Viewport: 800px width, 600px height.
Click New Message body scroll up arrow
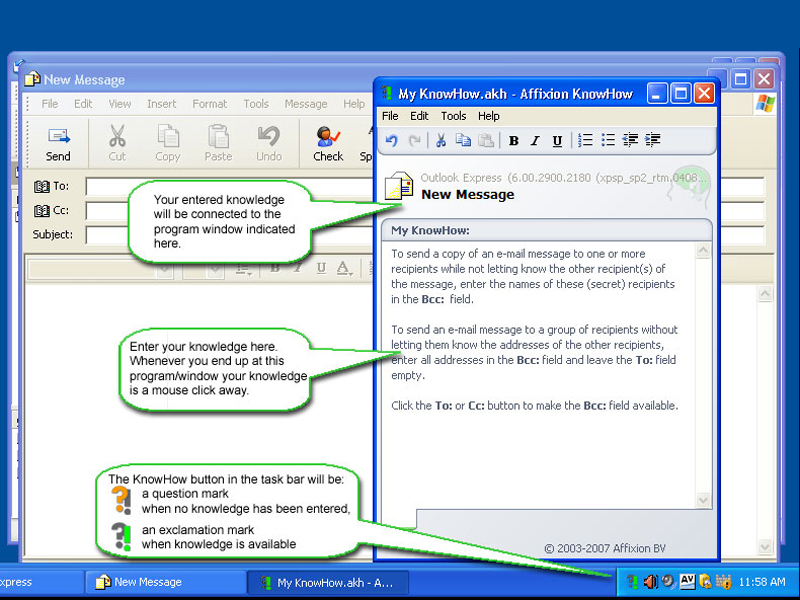(x=765, y=294)
